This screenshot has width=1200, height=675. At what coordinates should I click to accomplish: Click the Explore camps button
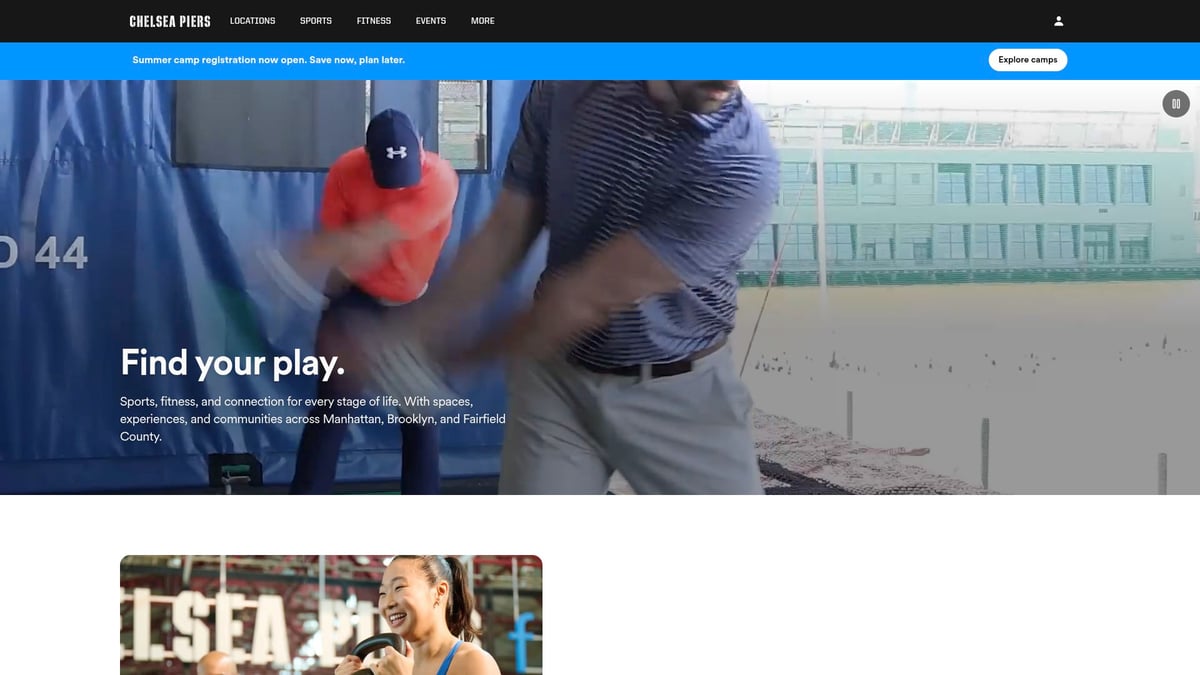click(x=1028, y=60)
